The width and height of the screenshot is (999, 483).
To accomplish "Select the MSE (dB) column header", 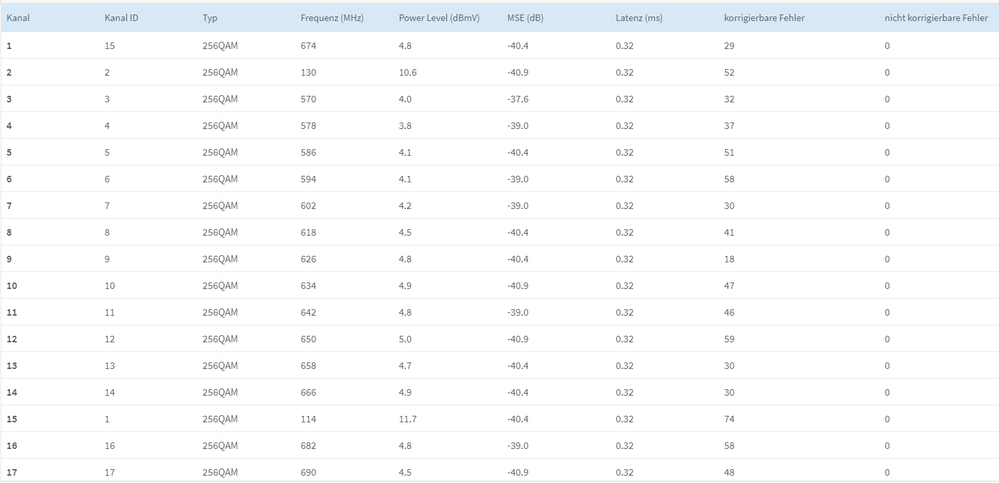I will pyautogui.click(x=526, y=19).
